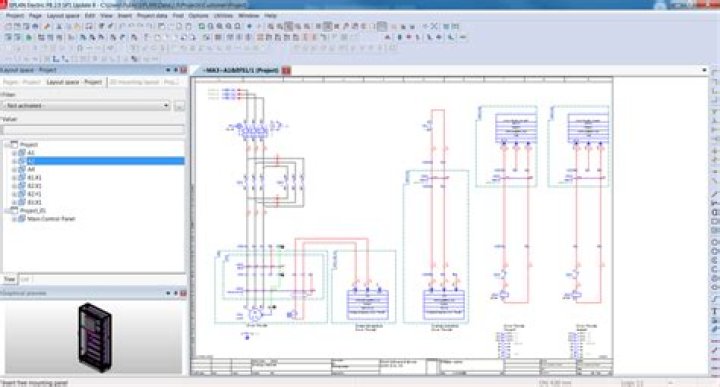Open the Help menu
The height and width of the screenshot is (387, 720).
[270, 16]
